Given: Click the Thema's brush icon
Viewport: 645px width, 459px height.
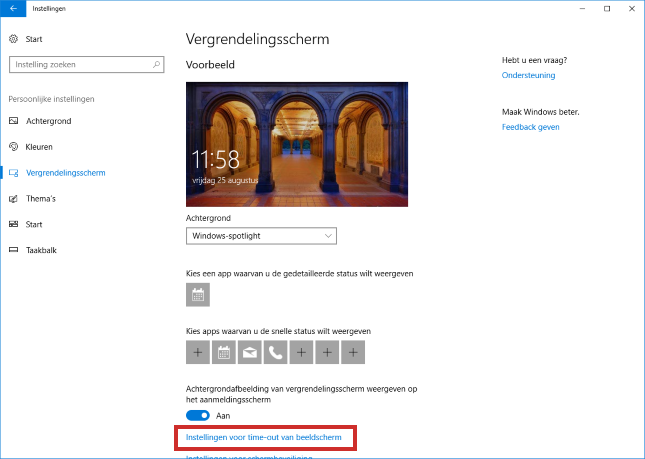Looking at the screenshot, I should pyautogui.click(x=14, y=199).
